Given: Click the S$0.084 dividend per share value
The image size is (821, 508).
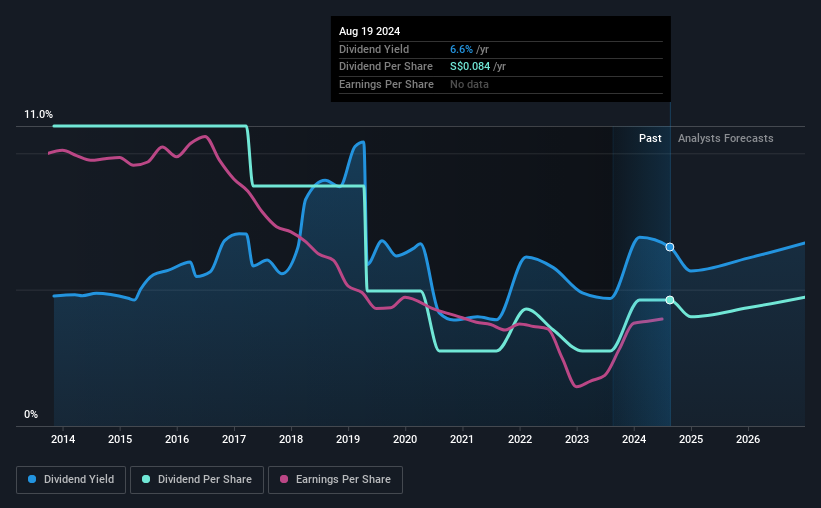Looking at the screenshot, I should (470, 67).
